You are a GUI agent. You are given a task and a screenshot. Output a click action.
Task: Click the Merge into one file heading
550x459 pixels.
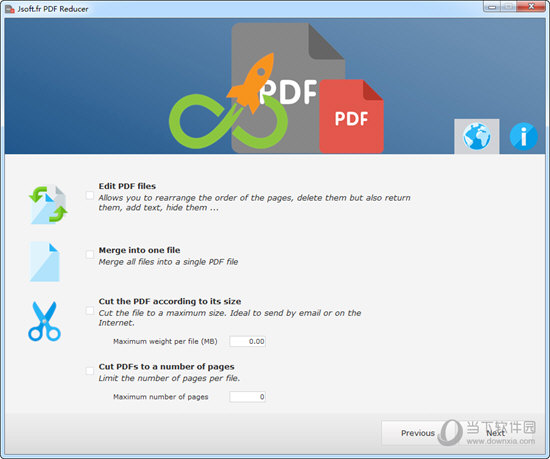pos(139,250)
